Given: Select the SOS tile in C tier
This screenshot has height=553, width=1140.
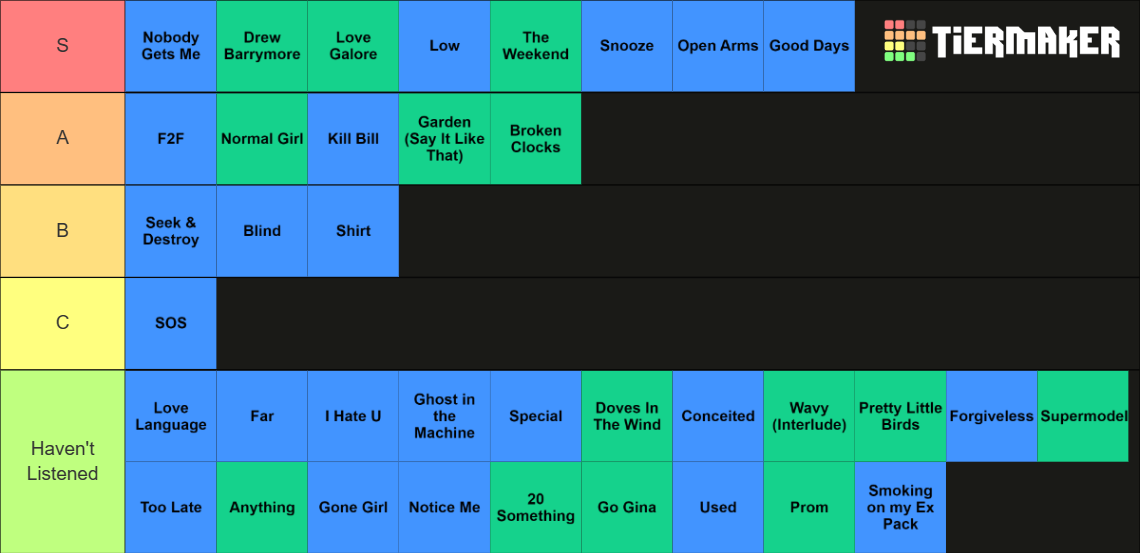Looking at the screenshot, I should 171,323.
